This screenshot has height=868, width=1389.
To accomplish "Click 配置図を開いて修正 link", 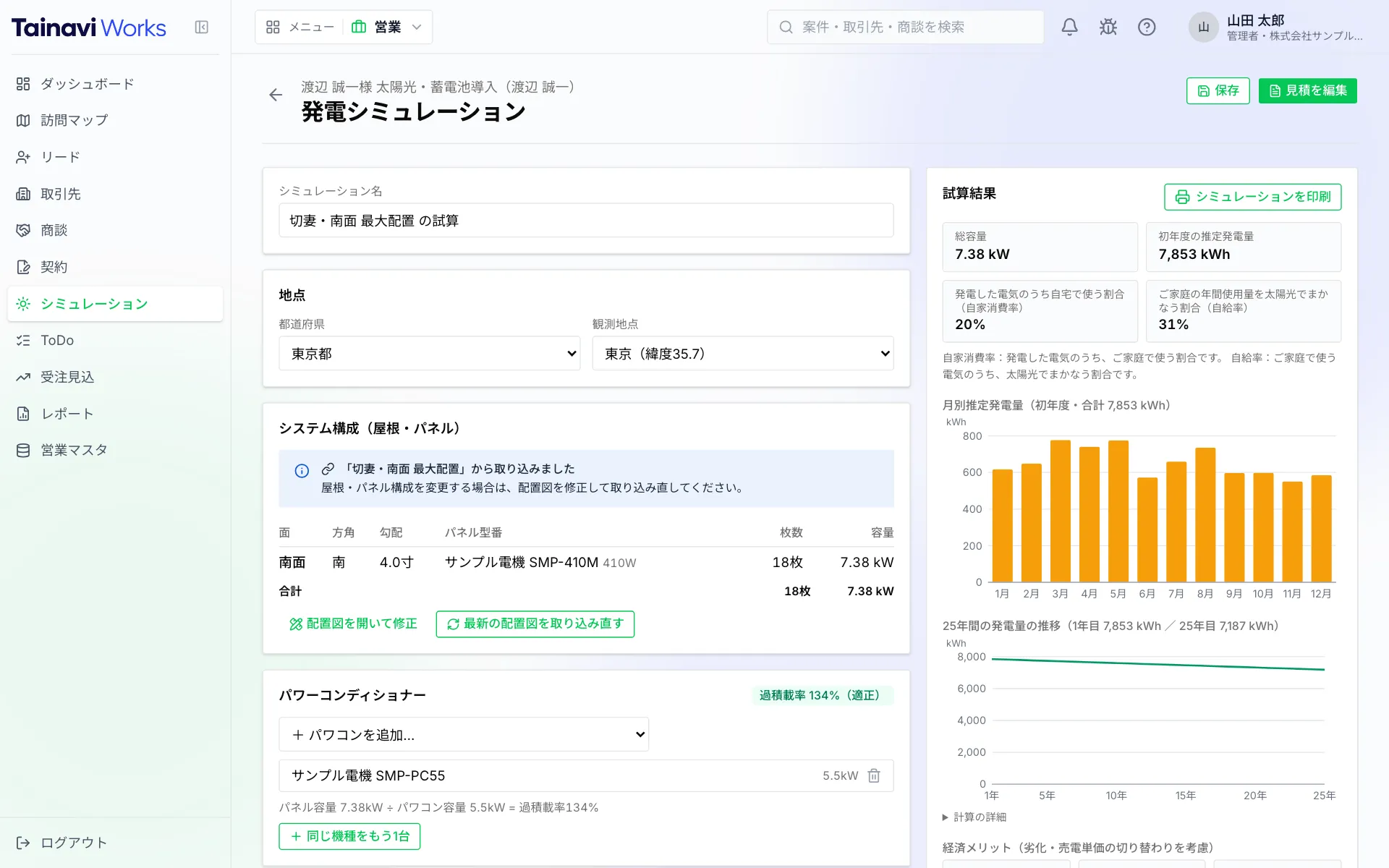I will pyautogui.click(x=353, y=624).
